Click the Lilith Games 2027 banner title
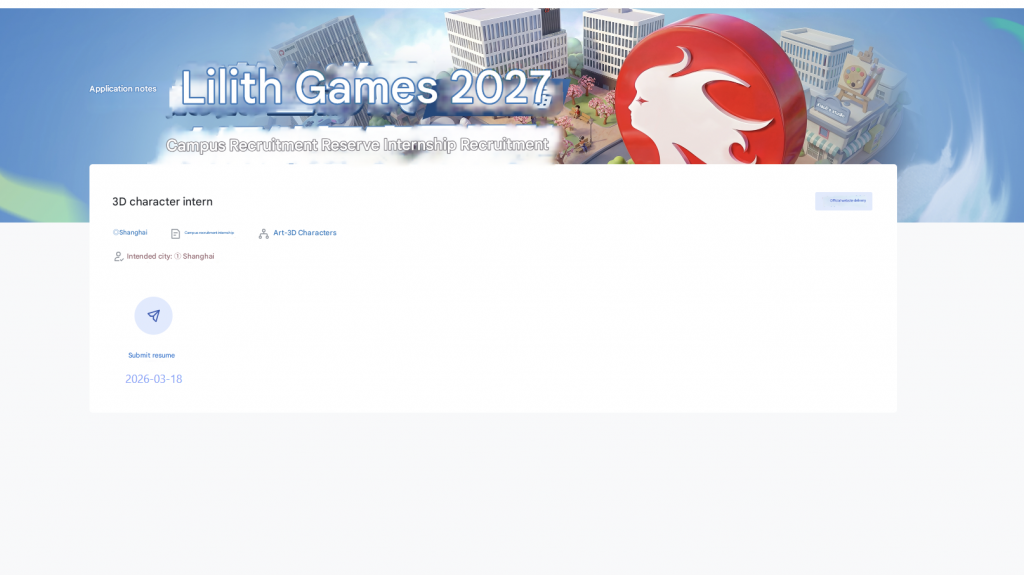Viewport: 1024px width, 575px height. pos(365,89)
